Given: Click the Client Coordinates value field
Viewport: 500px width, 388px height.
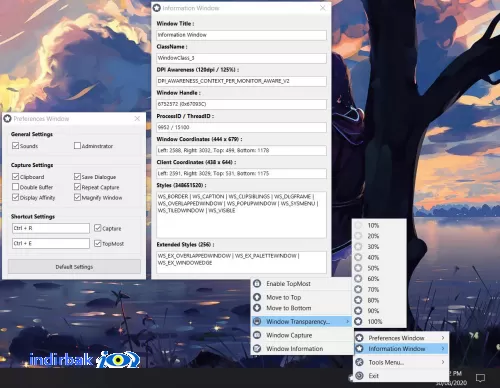Looking at the screenshot, I should click(x=241, y=173).
